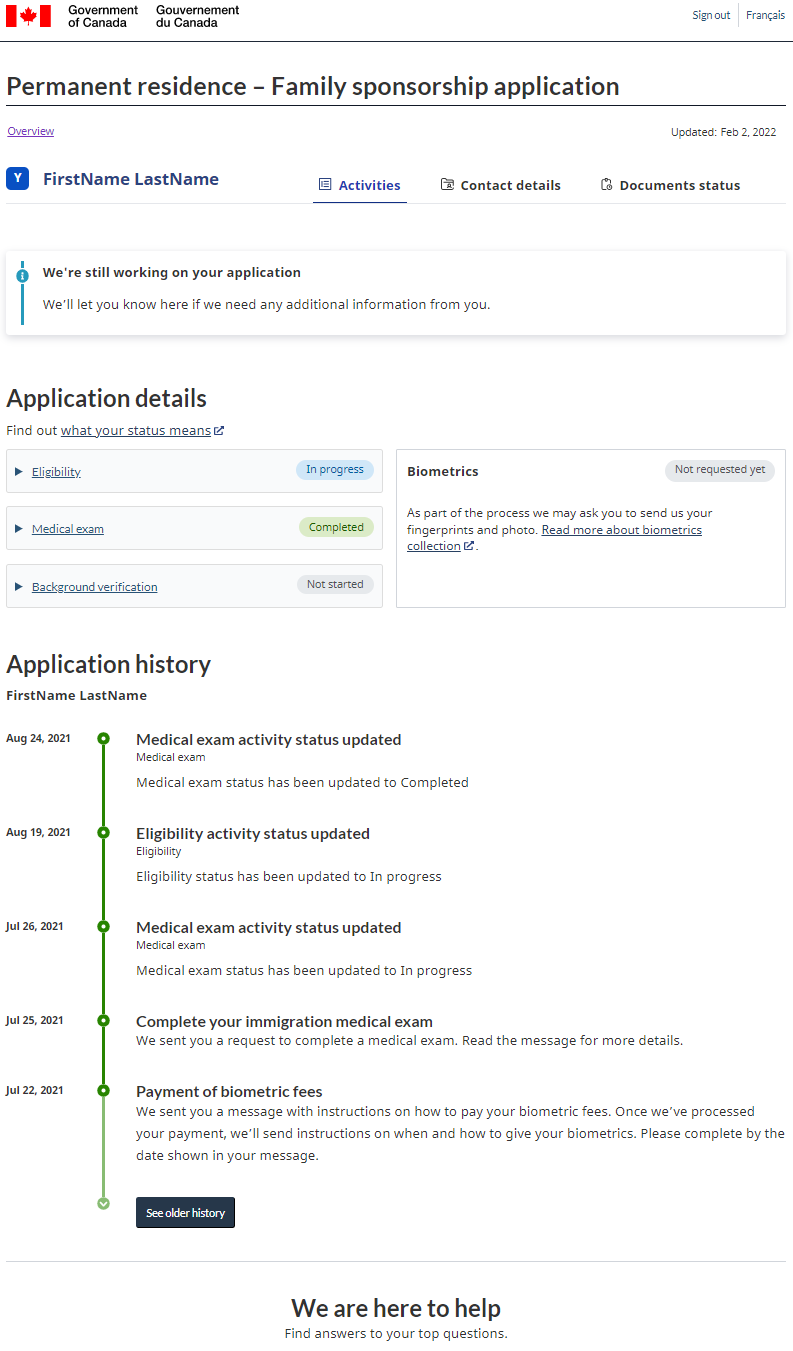The height and width of the screenshot is (1351, 793).
Task: Click the Activities tab icon
Action: pyautogui.click(x=324, y=184)
